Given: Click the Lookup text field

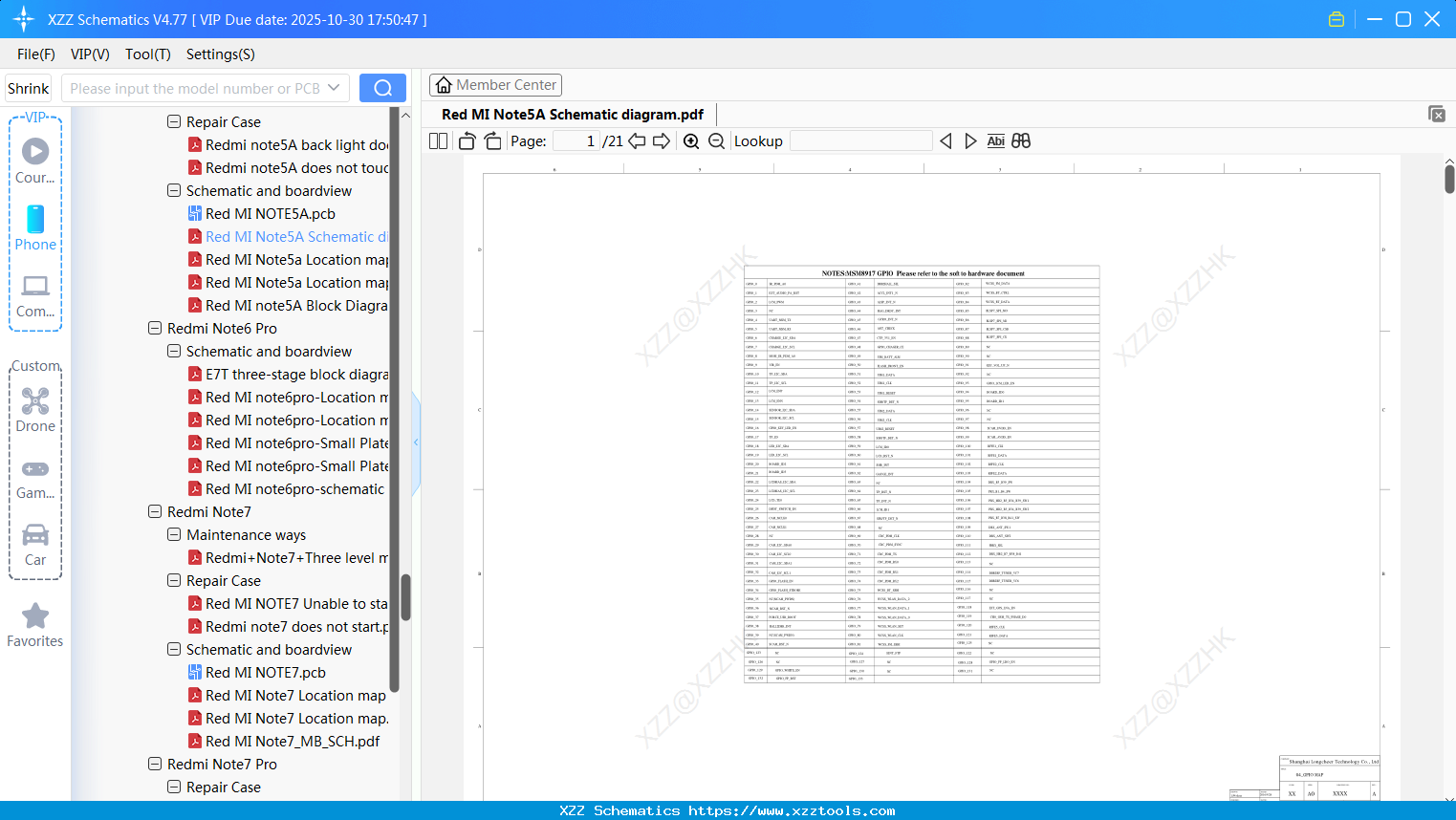Looking at the screenshot, I should 860,141.
